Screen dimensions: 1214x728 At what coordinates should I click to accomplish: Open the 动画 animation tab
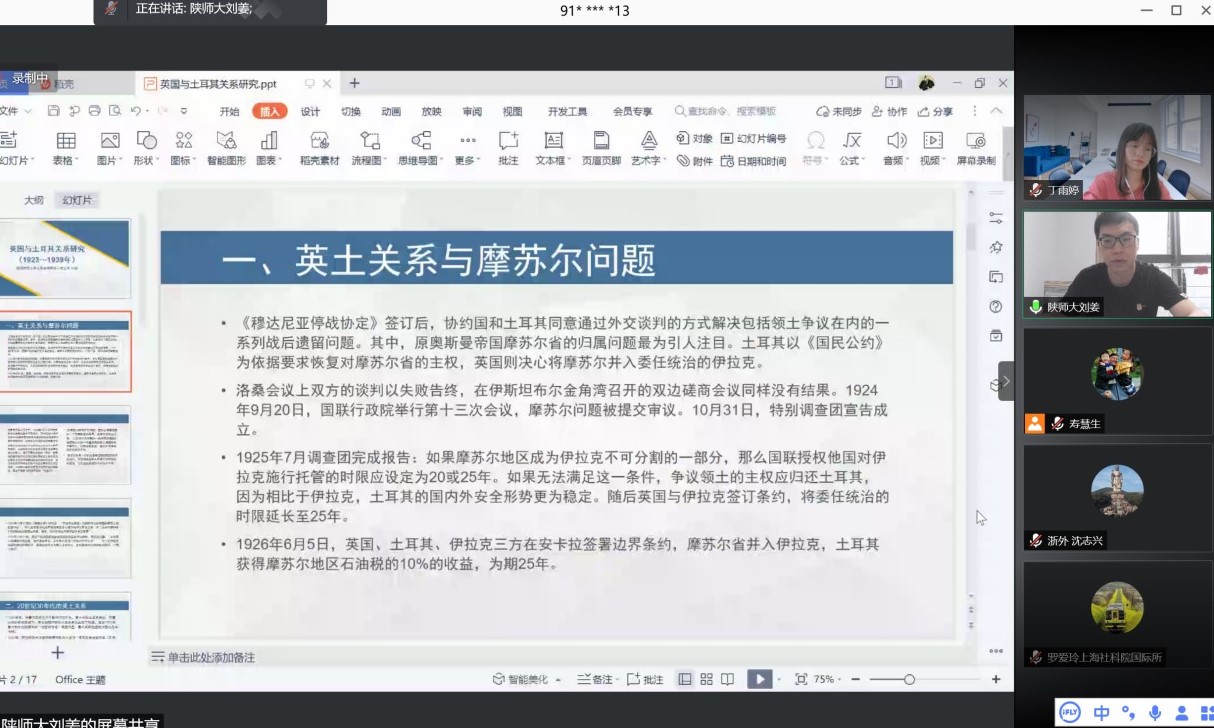[391, 111]
